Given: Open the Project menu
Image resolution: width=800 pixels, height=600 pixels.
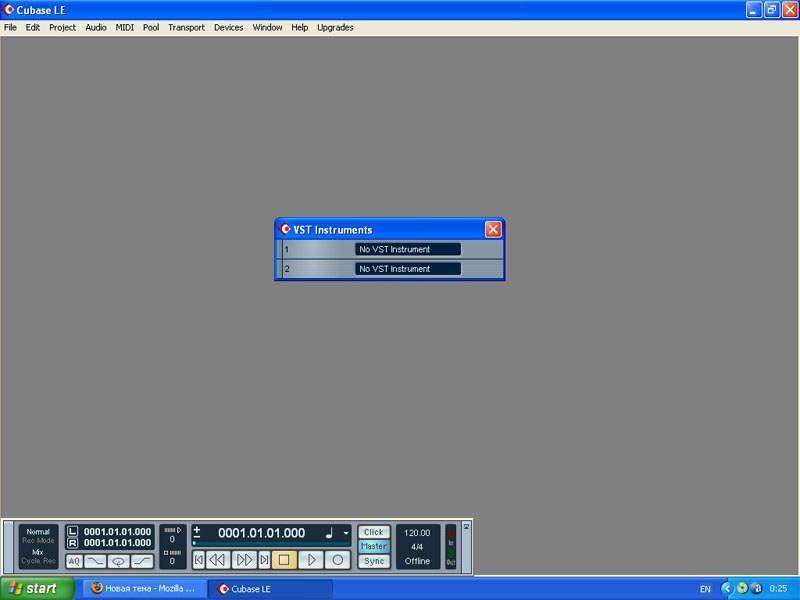Looking at the screenshot, I should 62,28.
